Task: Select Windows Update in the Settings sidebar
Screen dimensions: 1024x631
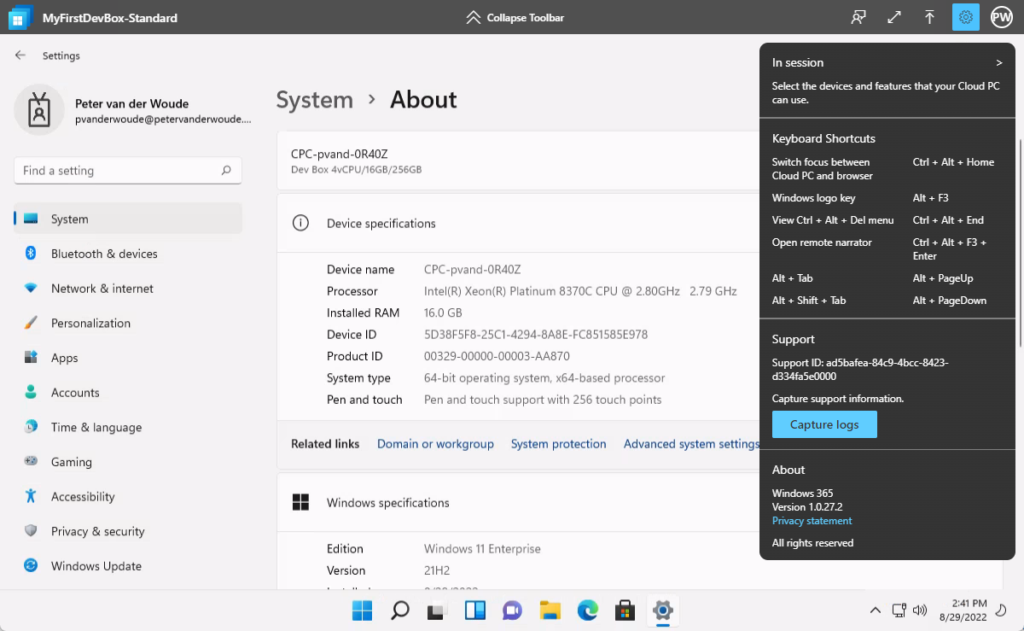Action: (96, 566)
